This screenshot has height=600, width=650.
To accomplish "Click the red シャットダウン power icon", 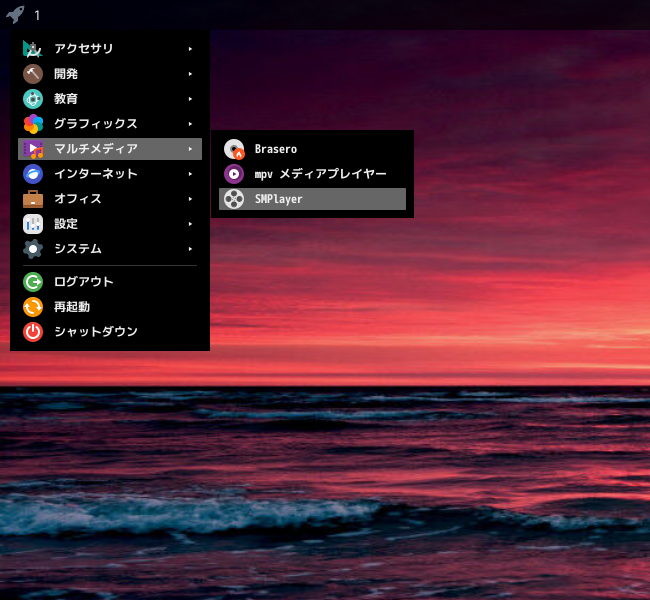I will coord(33,332).
